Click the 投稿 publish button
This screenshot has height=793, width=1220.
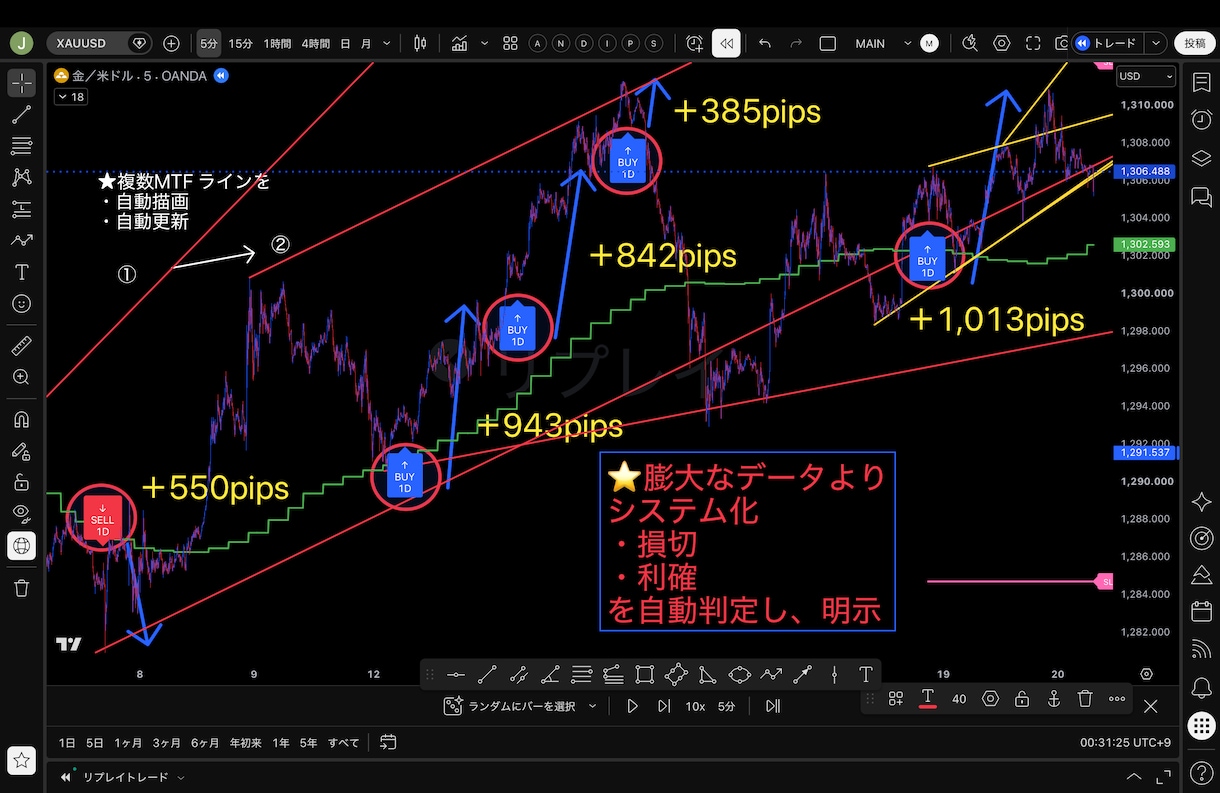pos(1195,43)
